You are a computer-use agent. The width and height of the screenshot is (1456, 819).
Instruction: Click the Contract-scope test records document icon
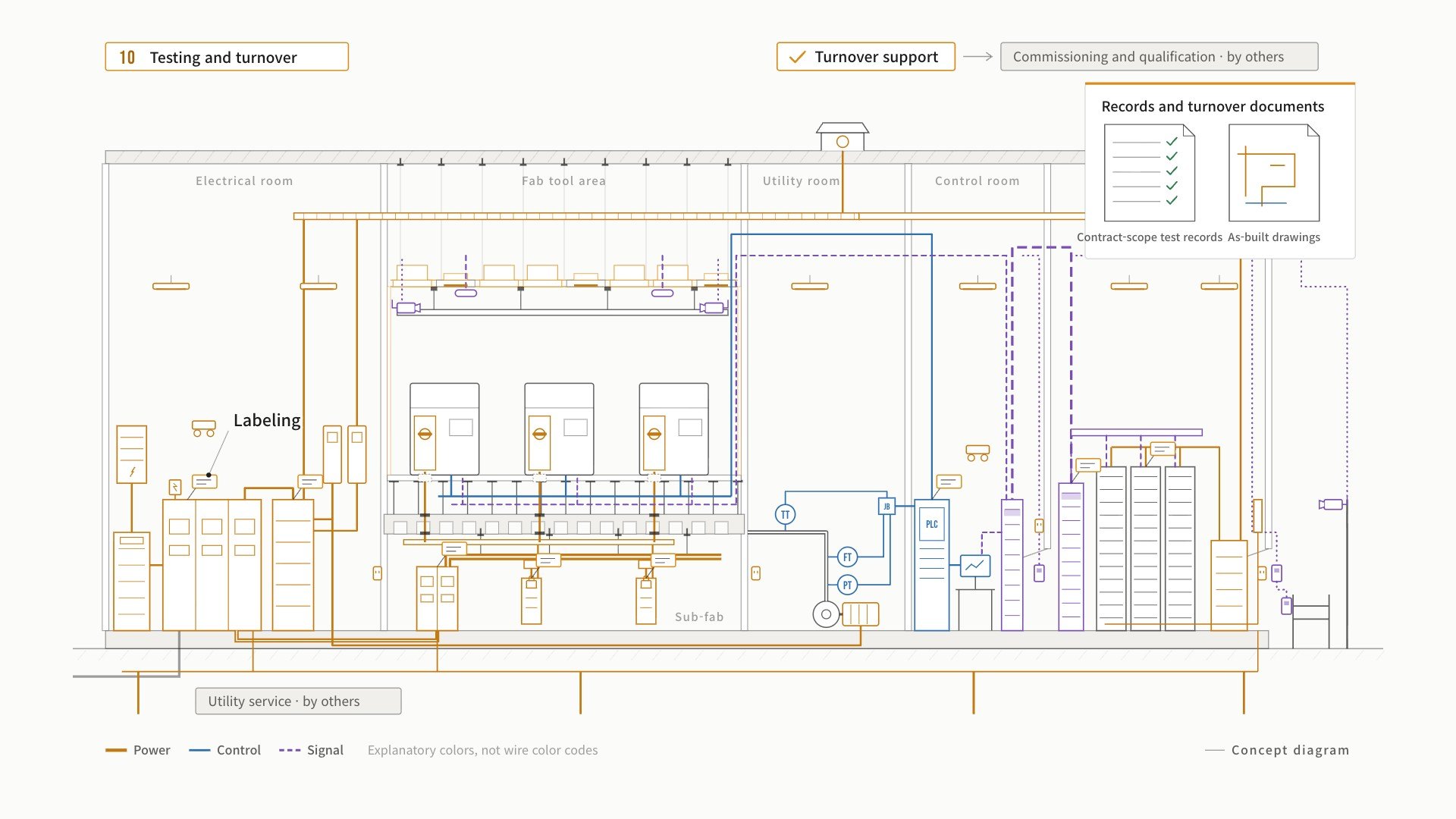(x=1150, y=173)
